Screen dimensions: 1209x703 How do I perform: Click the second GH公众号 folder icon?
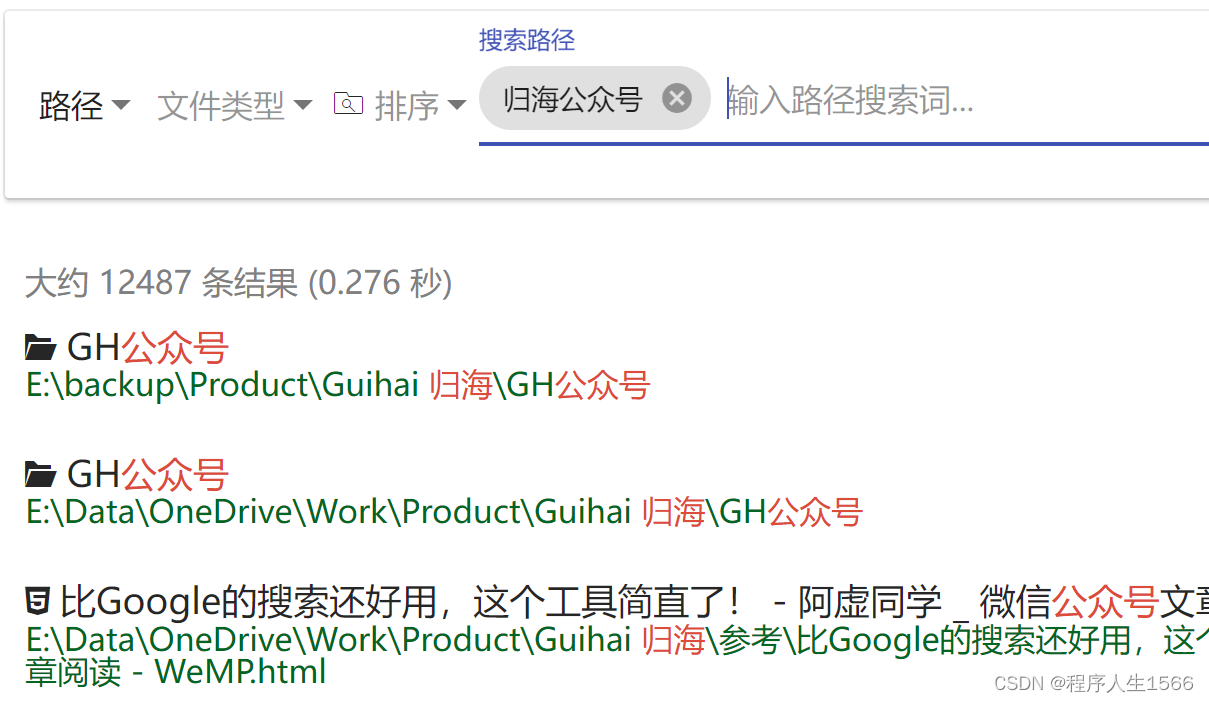click(40, 474)
